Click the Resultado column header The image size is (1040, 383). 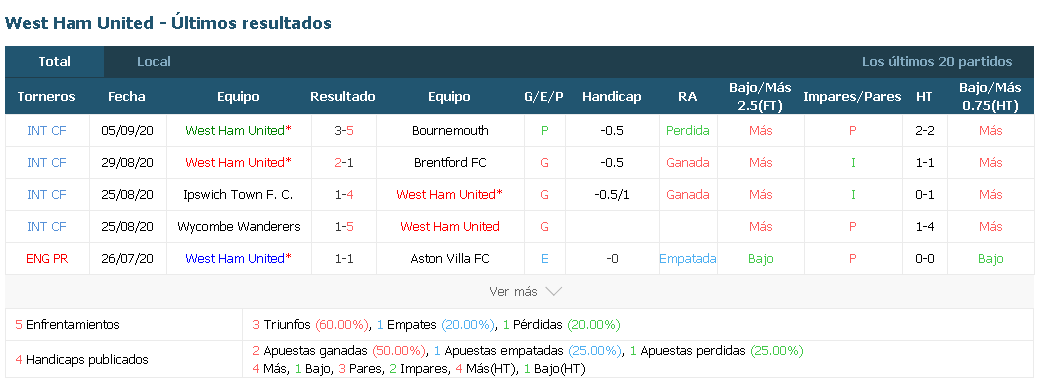343,97
